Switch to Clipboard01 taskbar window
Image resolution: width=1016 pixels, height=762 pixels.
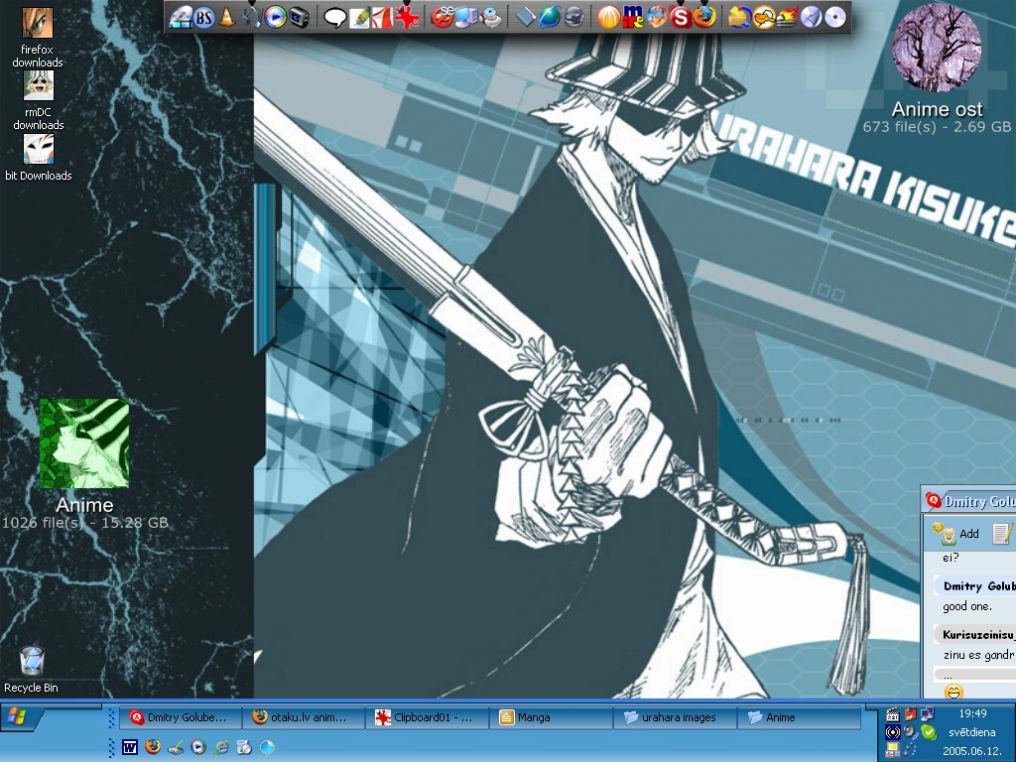[427, 717]
